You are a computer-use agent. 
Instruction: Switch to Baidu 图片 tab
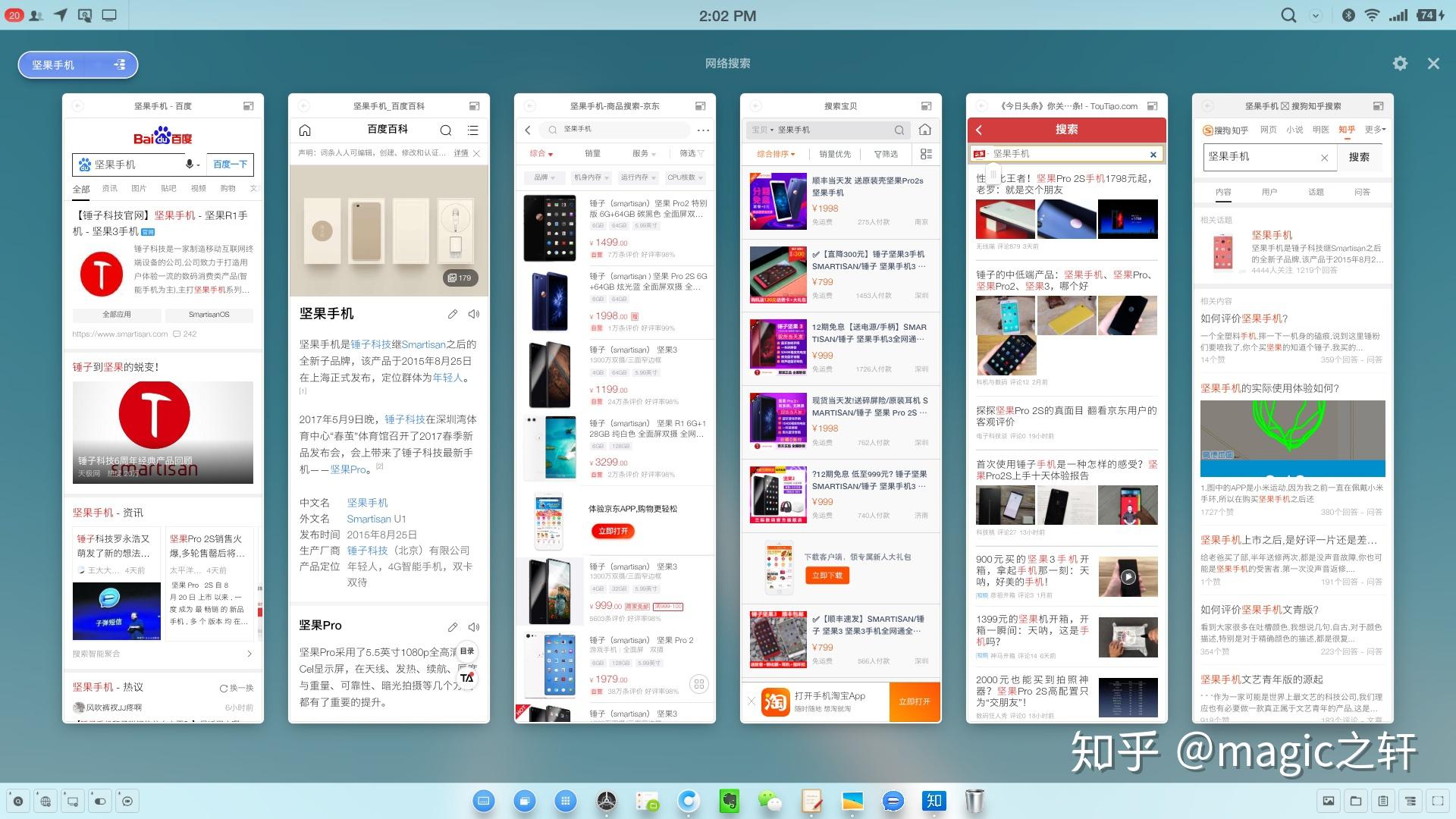pyautogui.click(x=139, y=188)
